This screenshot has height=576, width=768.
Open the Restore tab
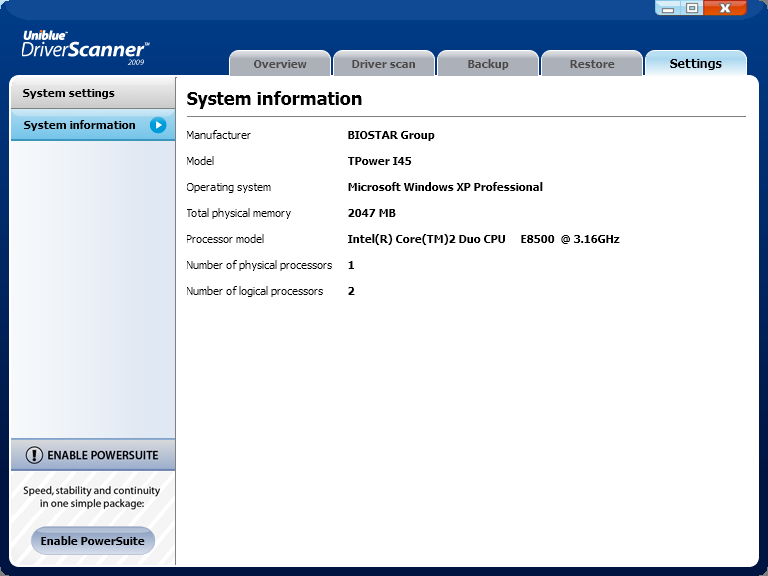pos(592,64)
